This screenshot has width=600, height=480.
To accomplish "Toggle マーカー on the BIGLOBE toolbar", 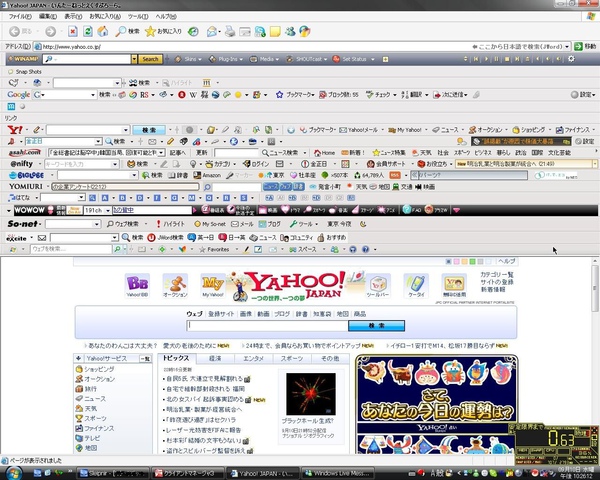I will (x=239, y=175).
